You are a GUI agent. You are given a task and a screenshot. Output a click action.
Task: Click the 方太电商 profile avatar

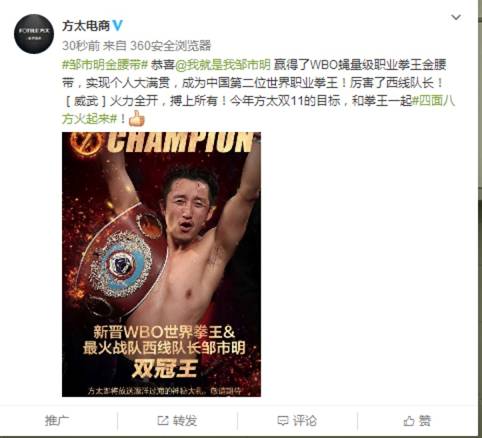[x=34, y=34]
